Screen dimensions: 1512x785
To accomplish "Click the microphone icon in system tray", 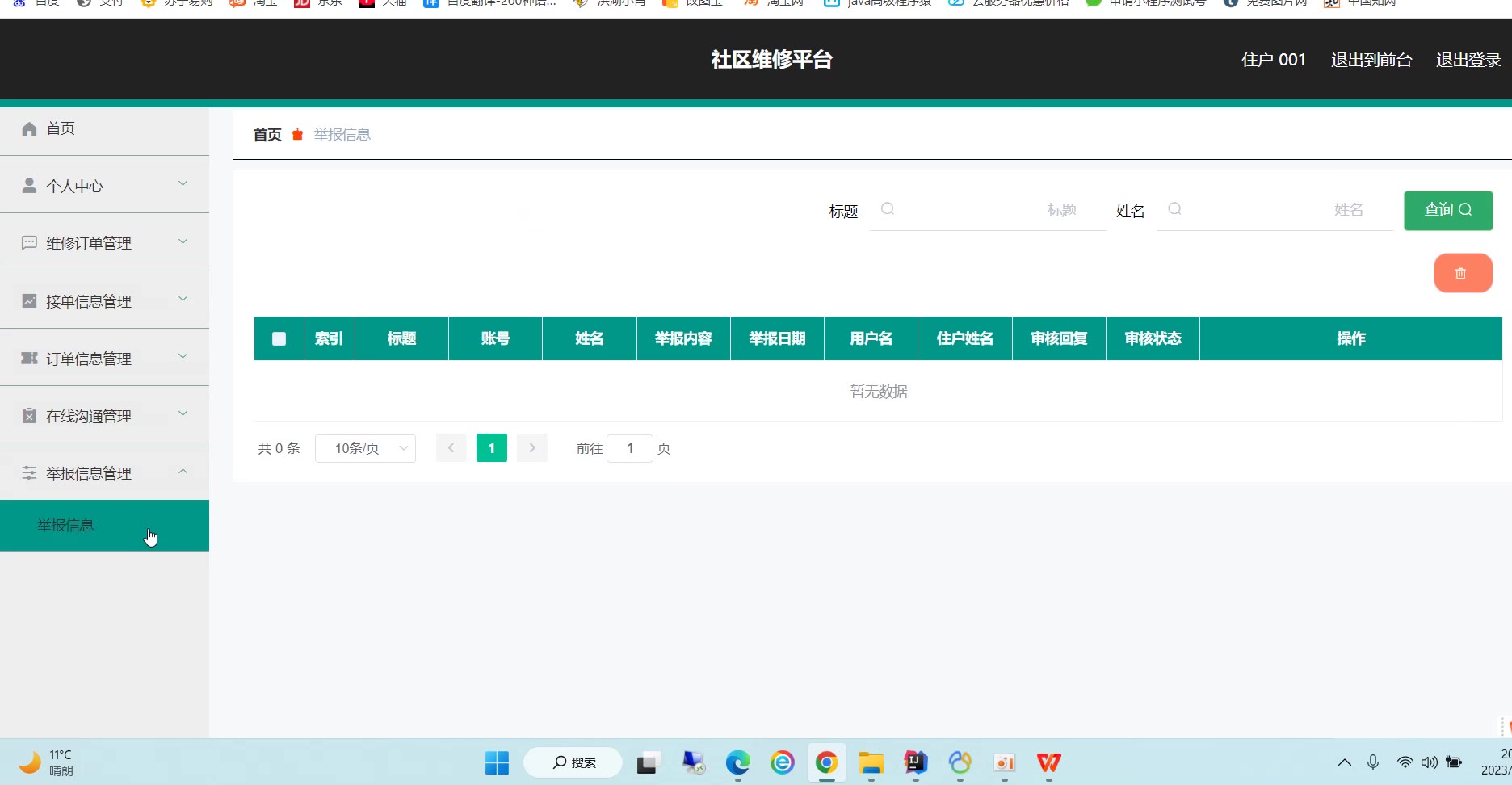I will click(1373, 762).
